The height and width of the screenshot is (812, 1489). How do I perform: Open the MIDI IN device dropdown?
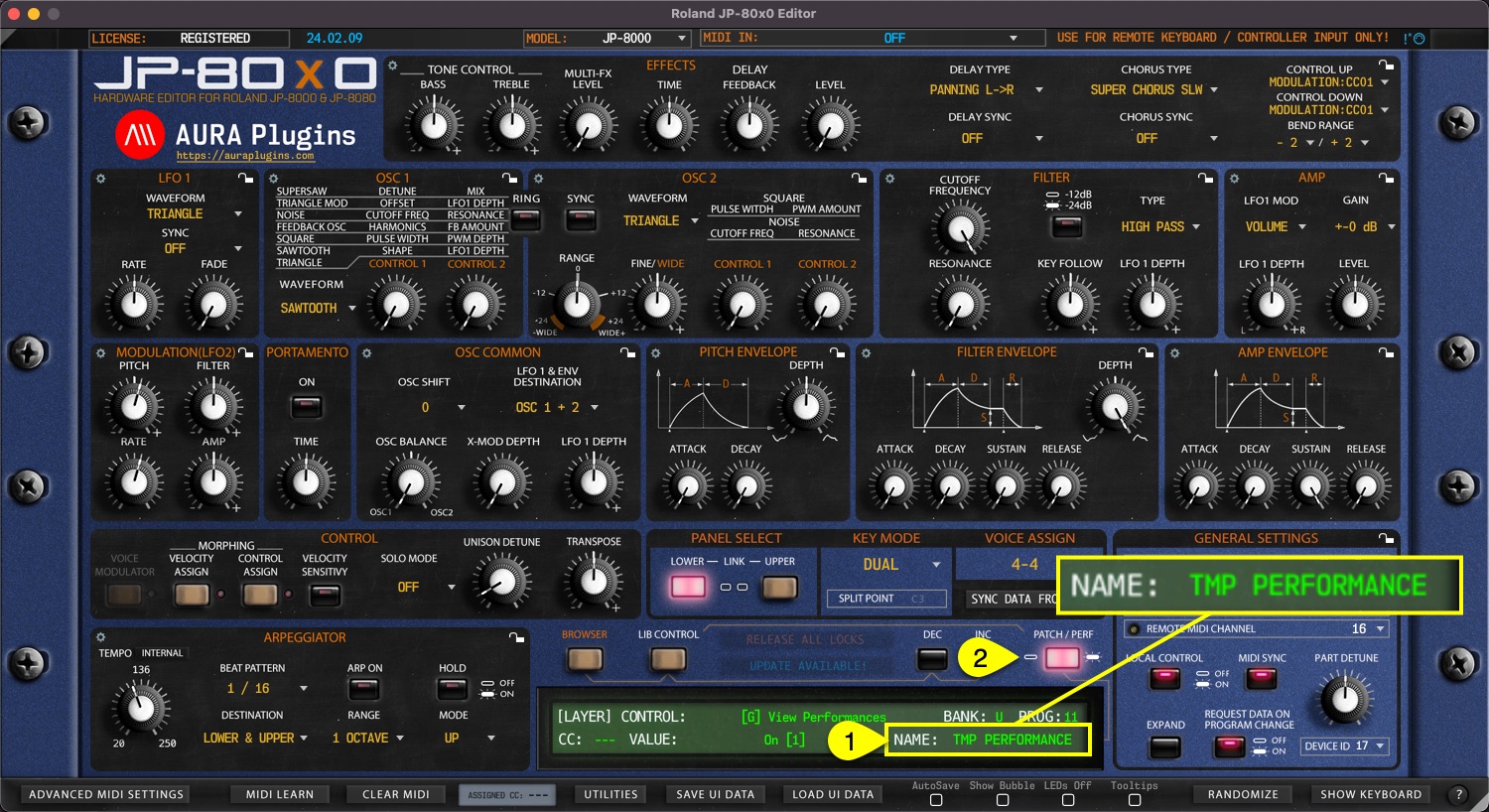[x=872, y=38]
